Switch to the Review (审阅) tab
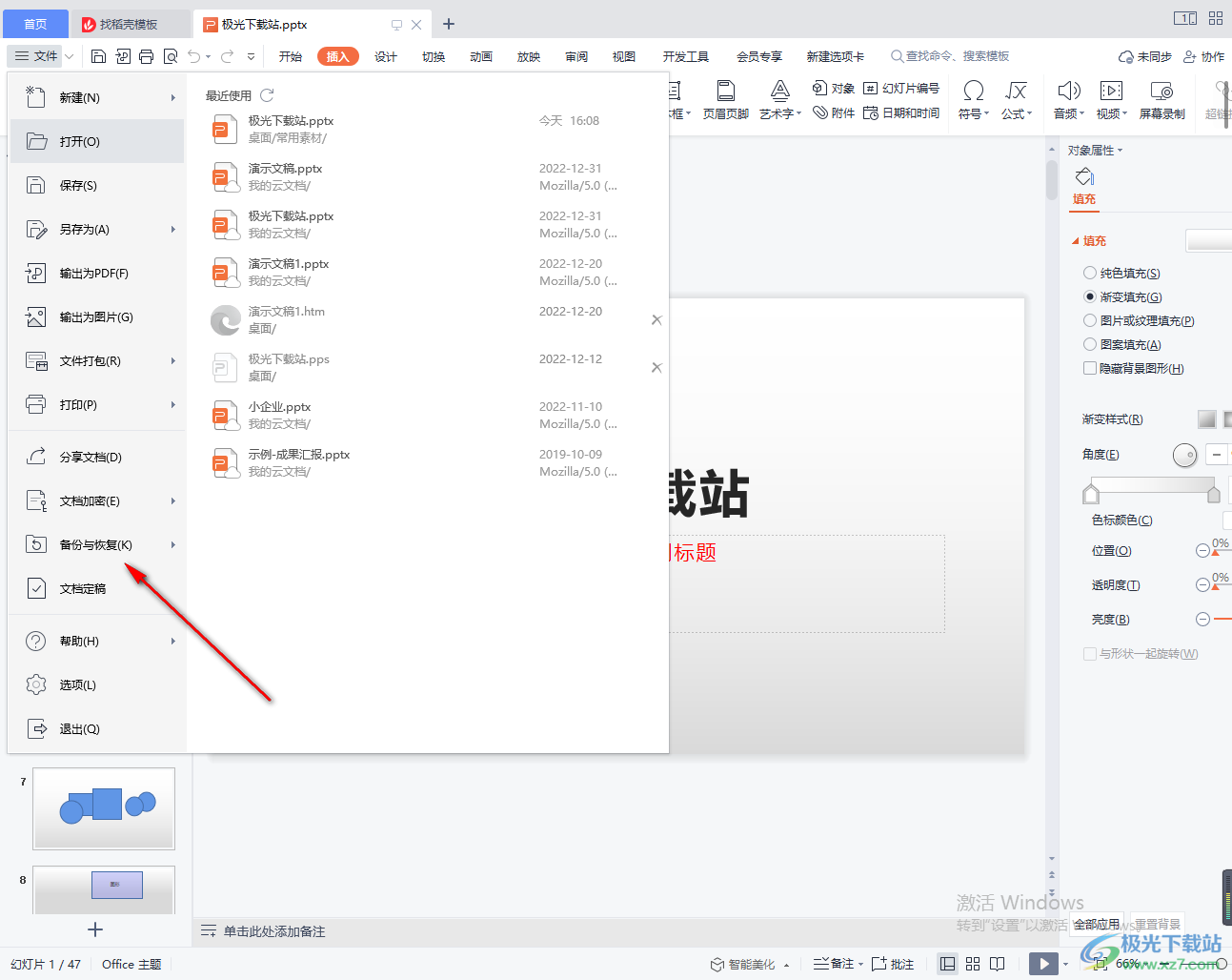Screen dimensions: 1232x980 (x=576, y=56)
